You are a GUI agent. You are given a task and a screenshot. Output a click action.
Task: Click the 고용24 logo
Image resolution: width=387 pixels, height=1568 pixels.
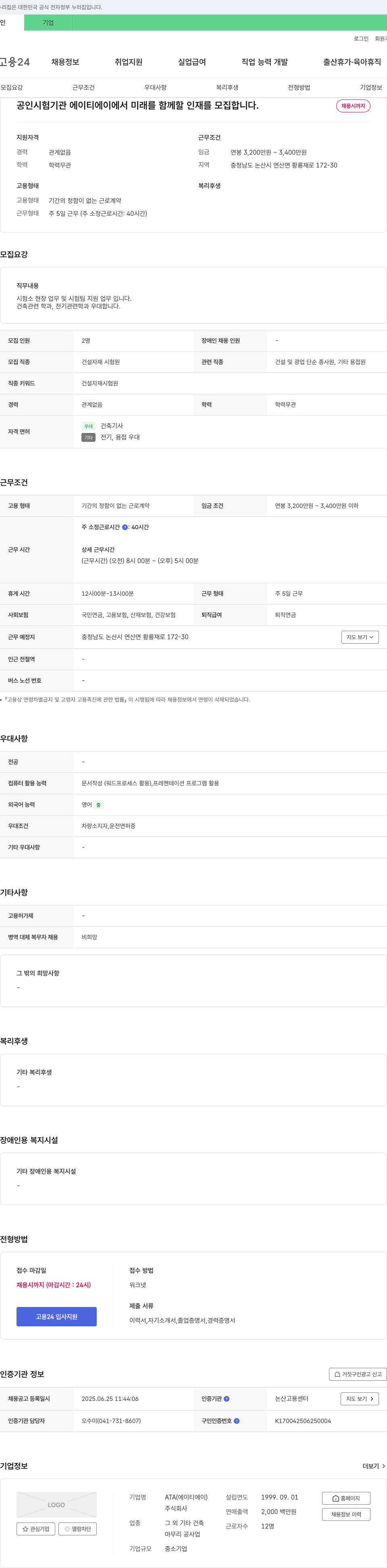pos(15,62)
